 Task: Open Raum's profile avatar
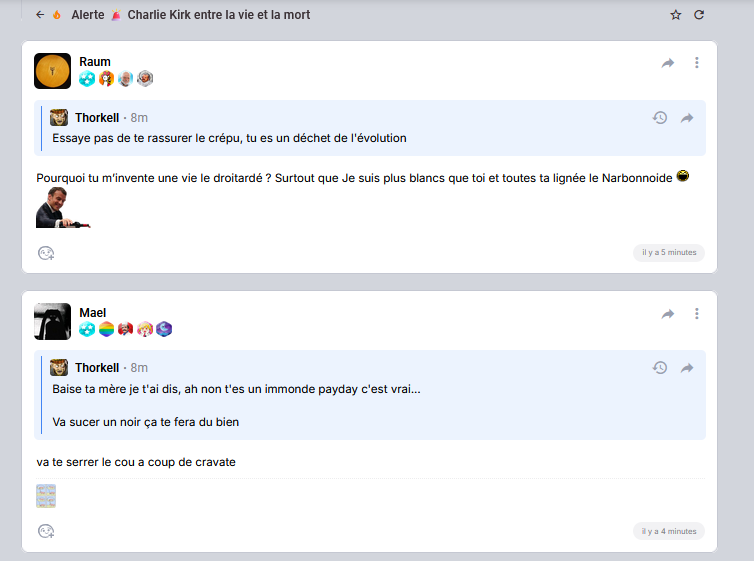tap(52, 71)
